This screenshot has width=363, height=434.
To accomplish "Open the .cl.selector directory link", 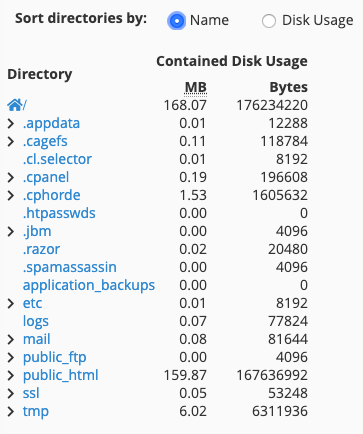I will [57, 159].
